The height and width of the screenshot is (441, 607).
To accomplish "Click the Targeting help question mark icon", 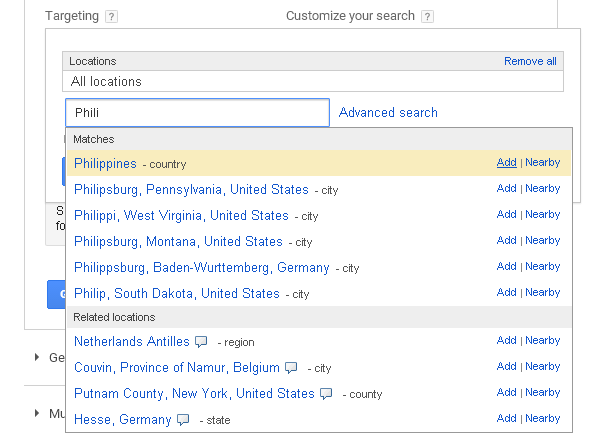I will 111,17.
